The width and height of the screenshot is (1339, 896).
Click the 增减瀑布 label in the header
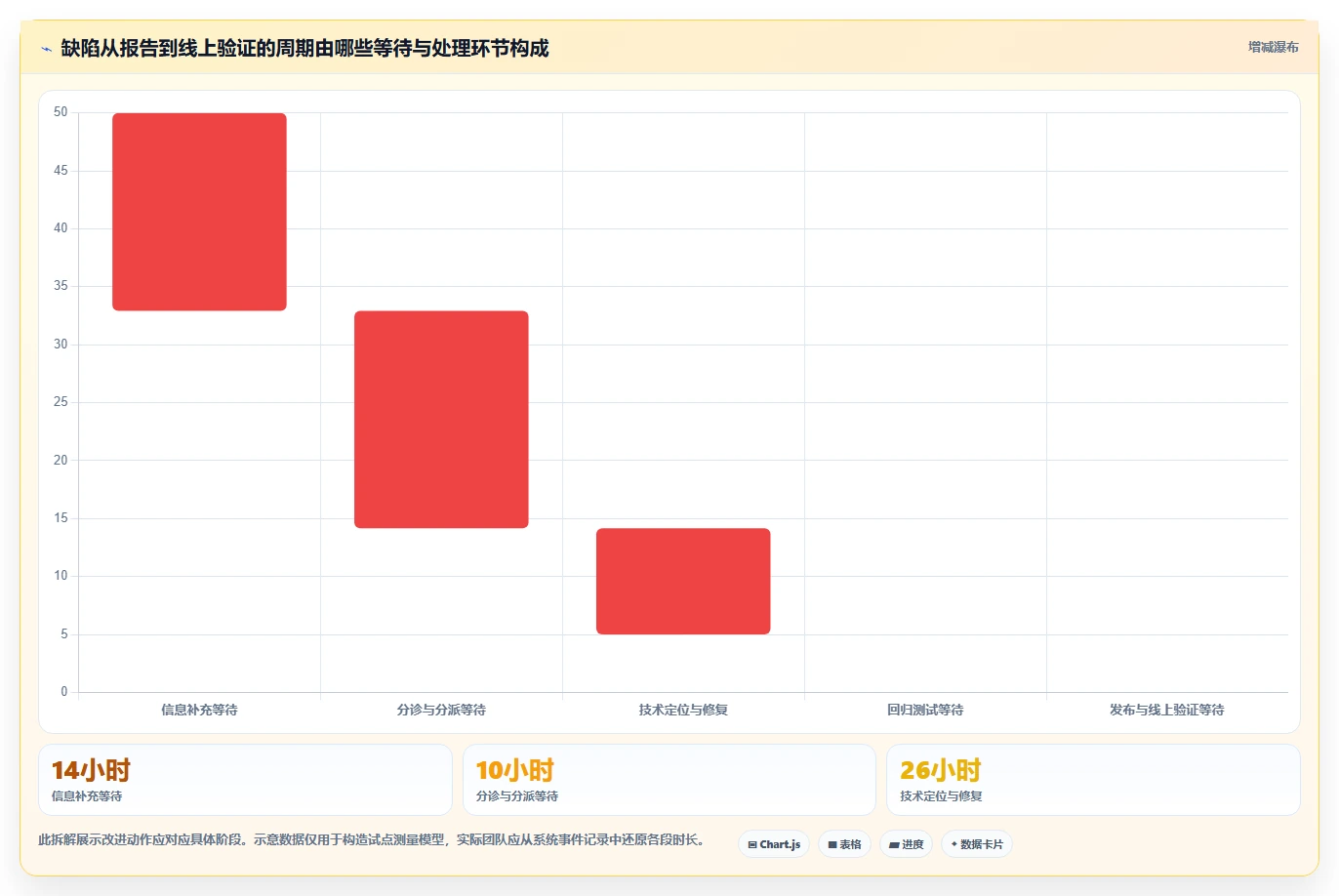point(1274,47)
